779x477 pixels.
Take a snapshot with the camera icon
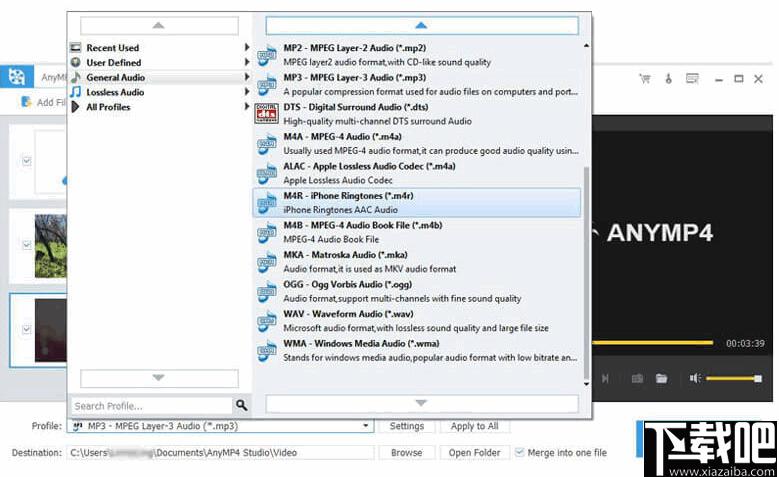(x=637, y=379)
